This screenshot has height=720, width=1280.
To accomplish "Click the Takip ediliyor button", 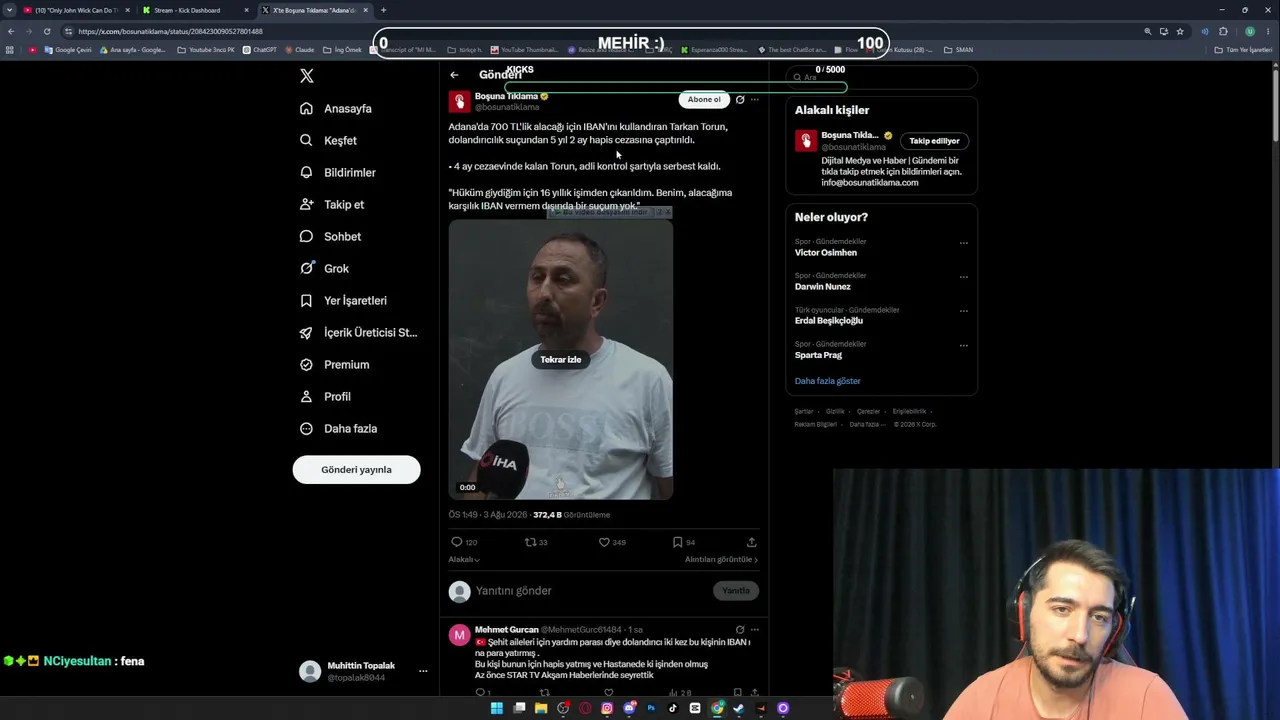I will click(934, 141).
